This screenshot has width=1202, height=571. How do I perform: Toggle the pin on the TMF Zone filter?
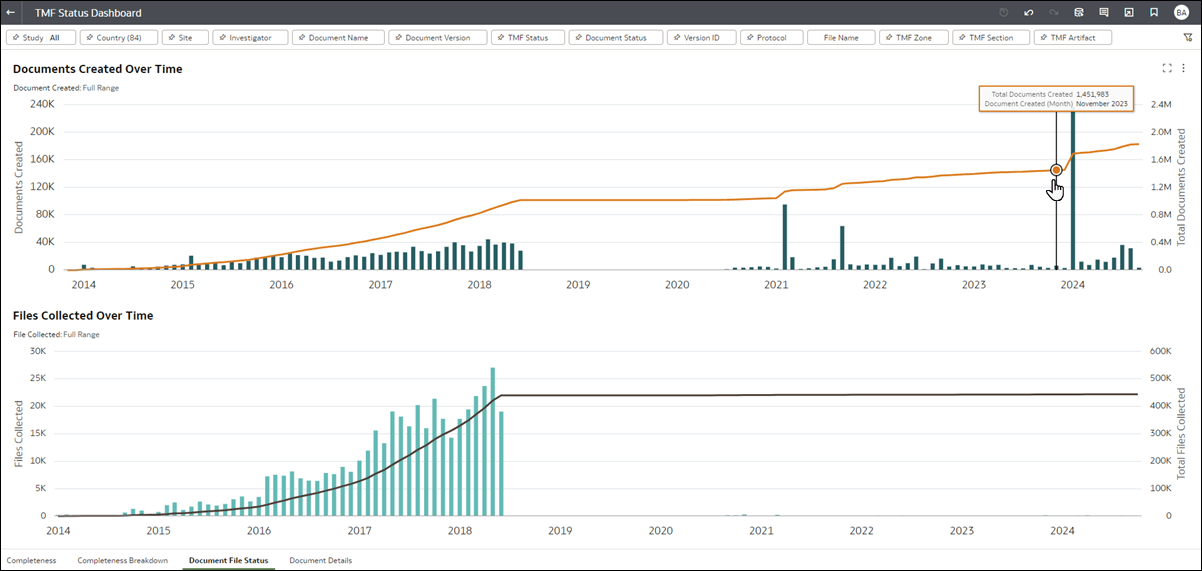(890, 37)
